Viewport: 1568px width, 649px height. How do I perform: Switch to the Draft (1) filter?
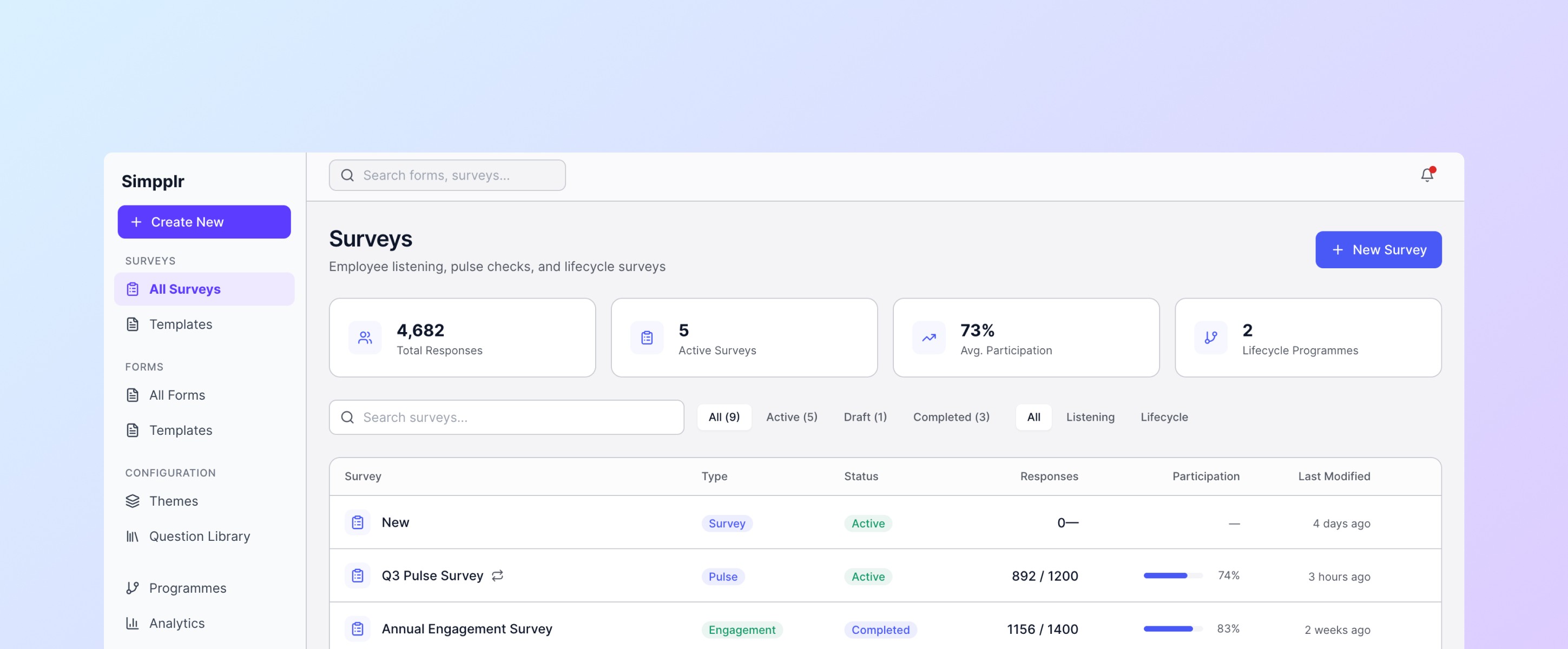865,418
